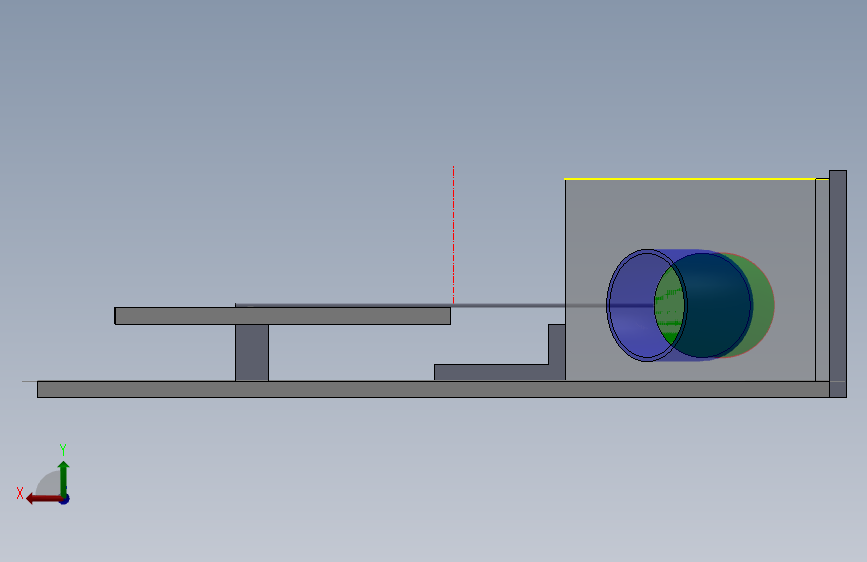Click the red X axis arrow of the triad
The height and width of the screenshot is (562, 867).
[43, 499]
